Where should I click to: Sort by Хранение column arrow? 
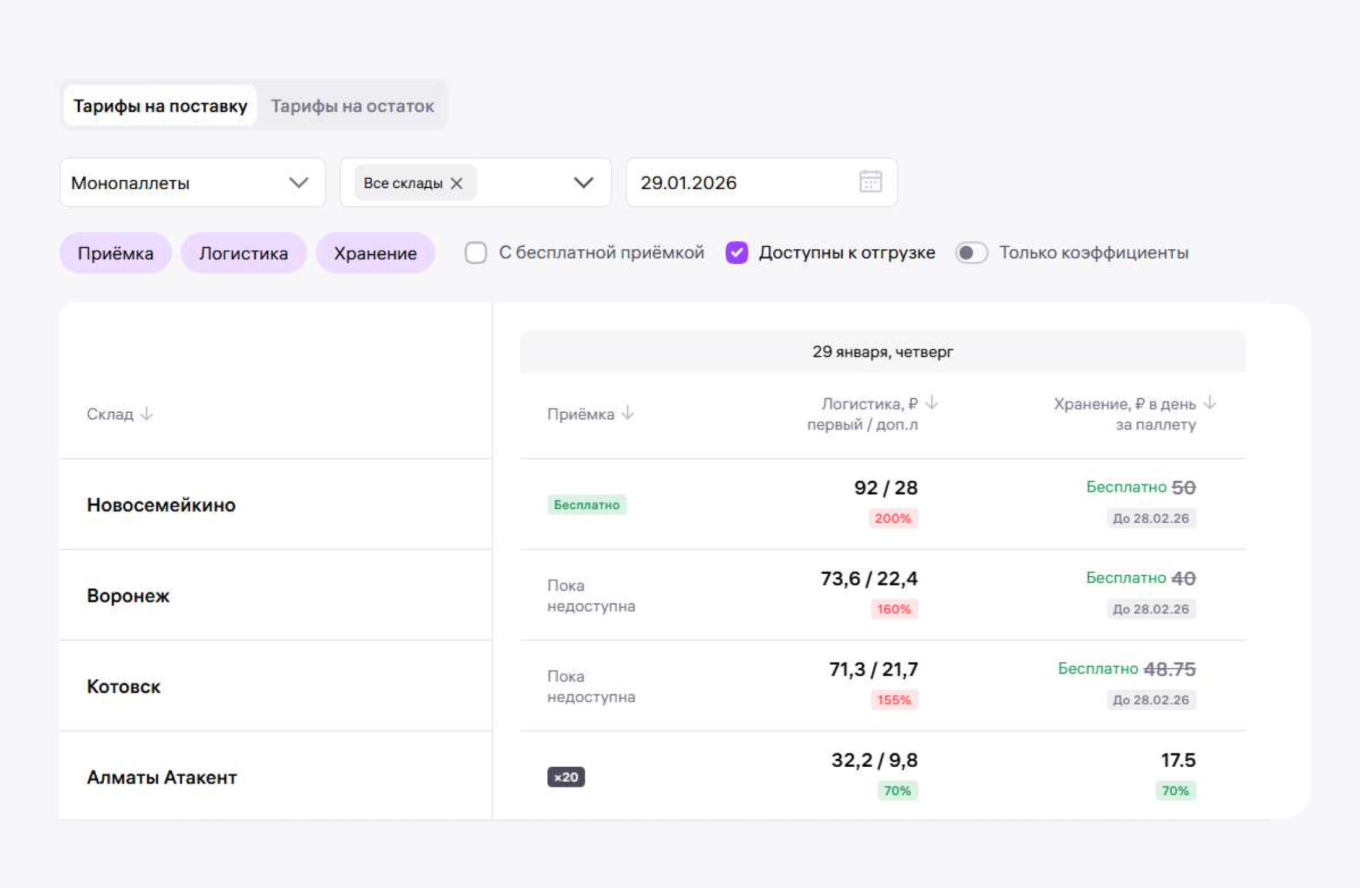pos(1209,403)
